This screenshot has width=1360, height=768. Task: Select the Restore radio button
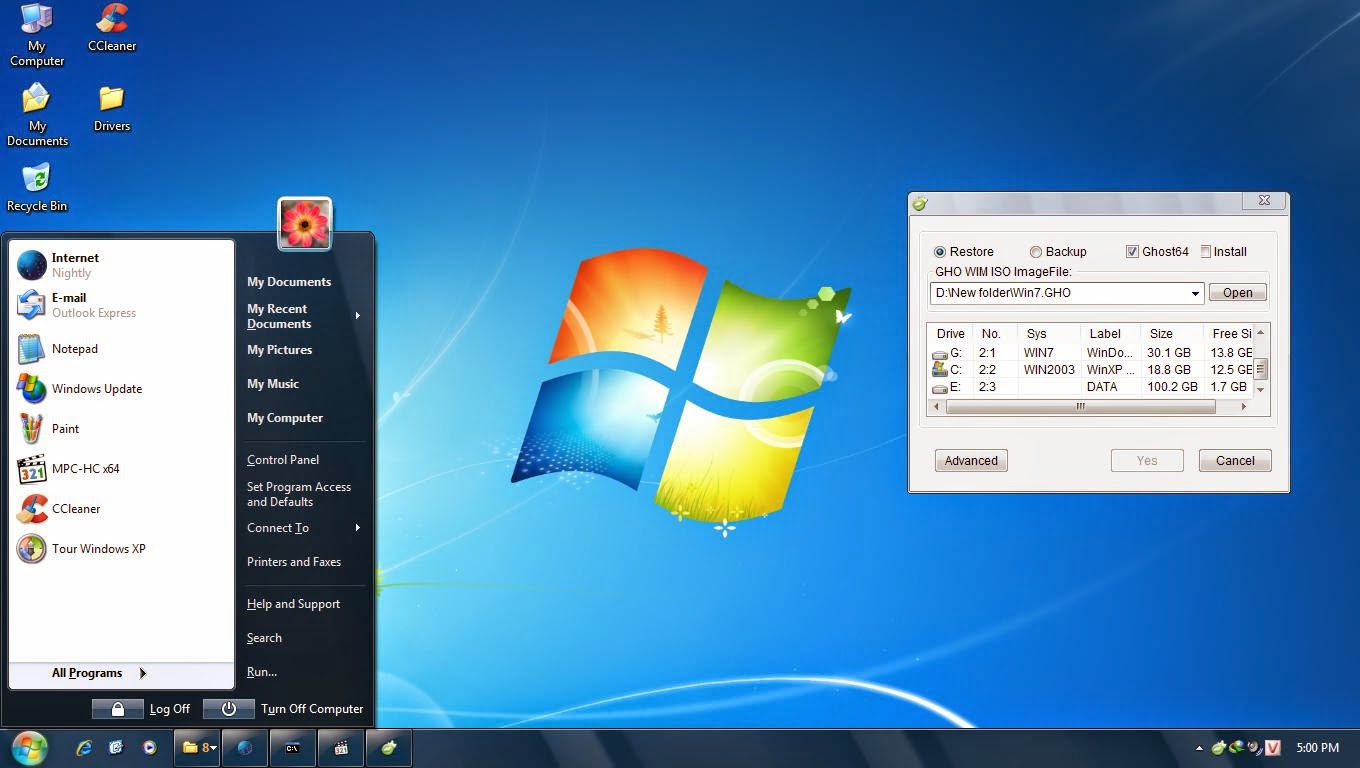(x=939, y=252)
